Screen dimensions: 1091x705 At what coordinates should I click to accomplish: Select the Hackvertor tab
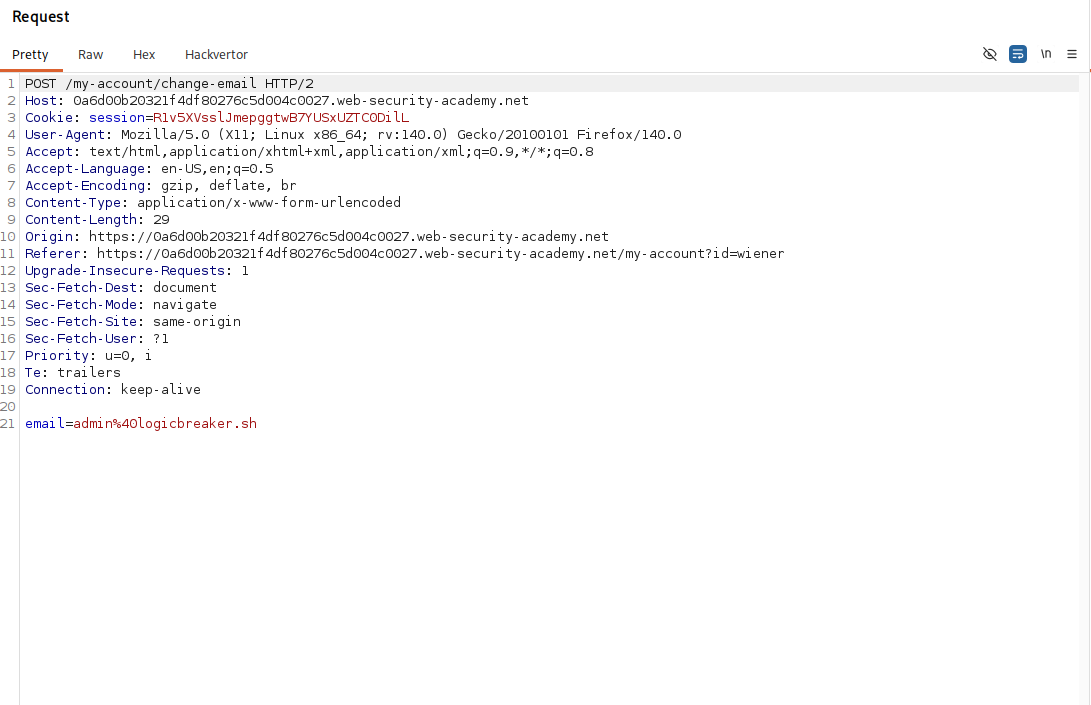(216, 55)
